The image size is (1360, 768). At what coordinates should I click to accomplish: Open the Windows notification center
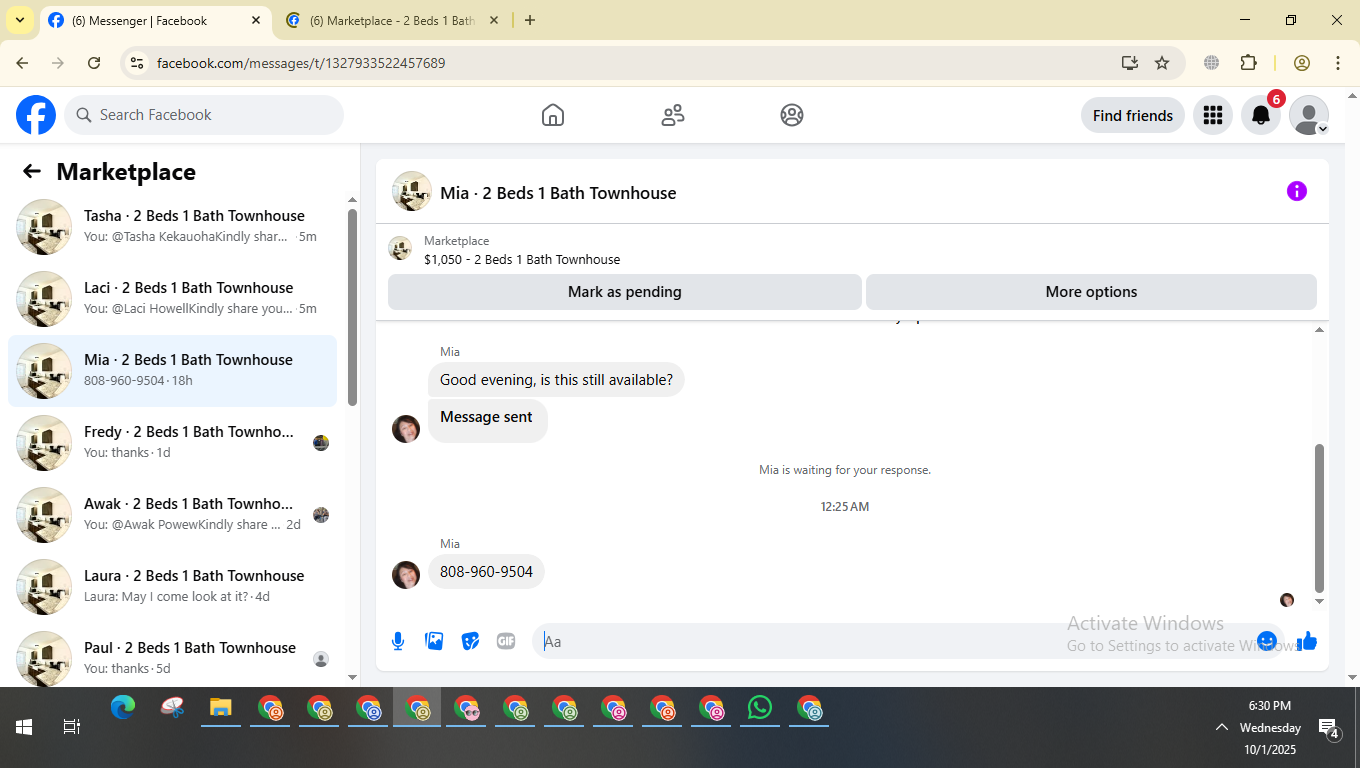tap(1329, 728)
